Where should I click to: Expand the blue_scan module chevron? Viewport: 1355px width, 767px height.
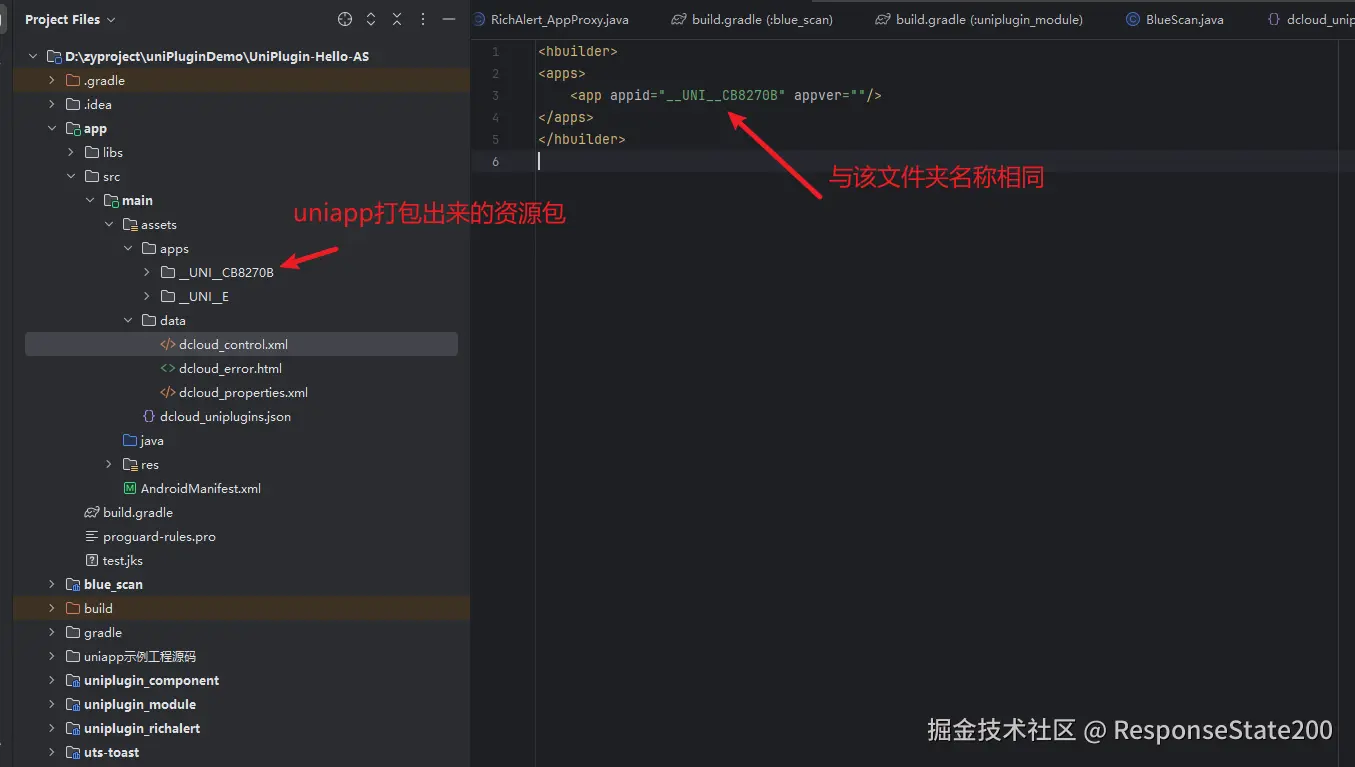coord(52,584)
